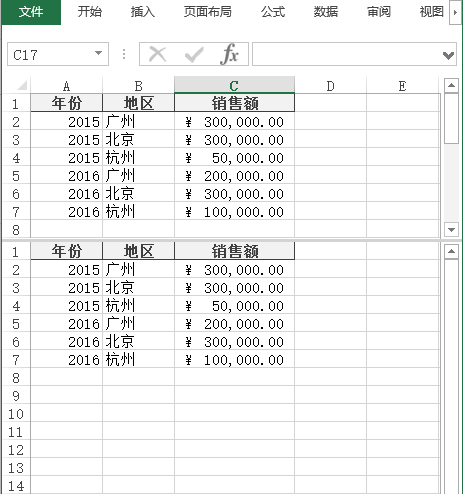Select upper pane cell A7 with 2016

click(x=66, y=211)
